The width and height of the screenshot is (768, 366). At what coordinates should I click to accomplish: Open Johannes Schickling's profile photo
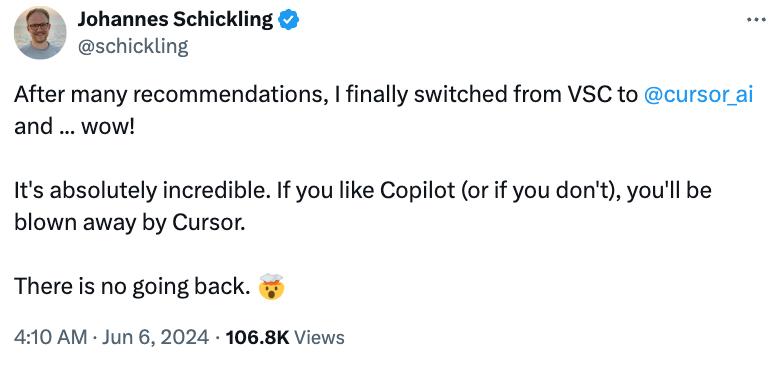click(x=40, y=33)
